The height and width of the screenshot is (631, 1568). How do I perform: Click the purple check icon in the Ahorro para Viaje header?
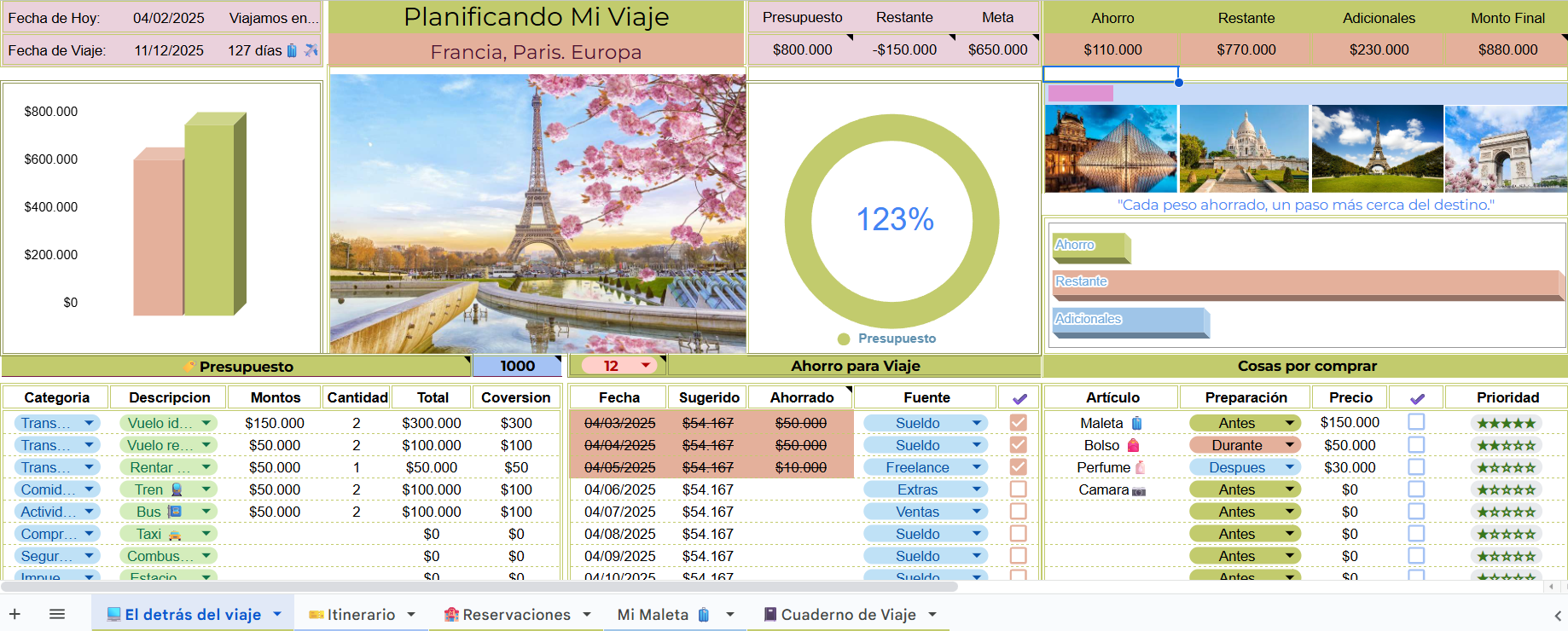pyautogui.click(x=1019, y=398)
